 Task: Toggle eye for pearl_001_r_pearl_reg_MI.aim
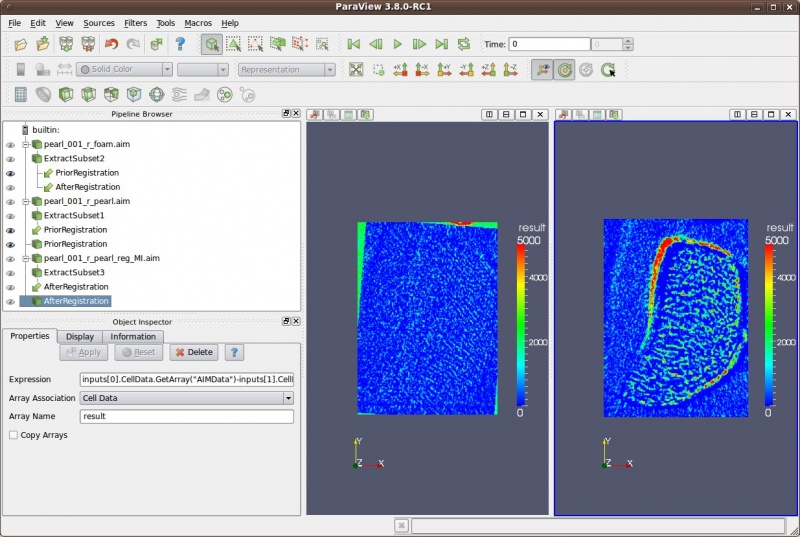click(10, 259)
